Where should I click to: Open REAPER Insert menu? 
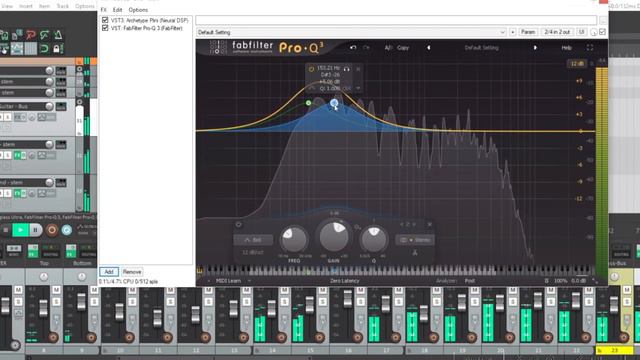(25, 6)
